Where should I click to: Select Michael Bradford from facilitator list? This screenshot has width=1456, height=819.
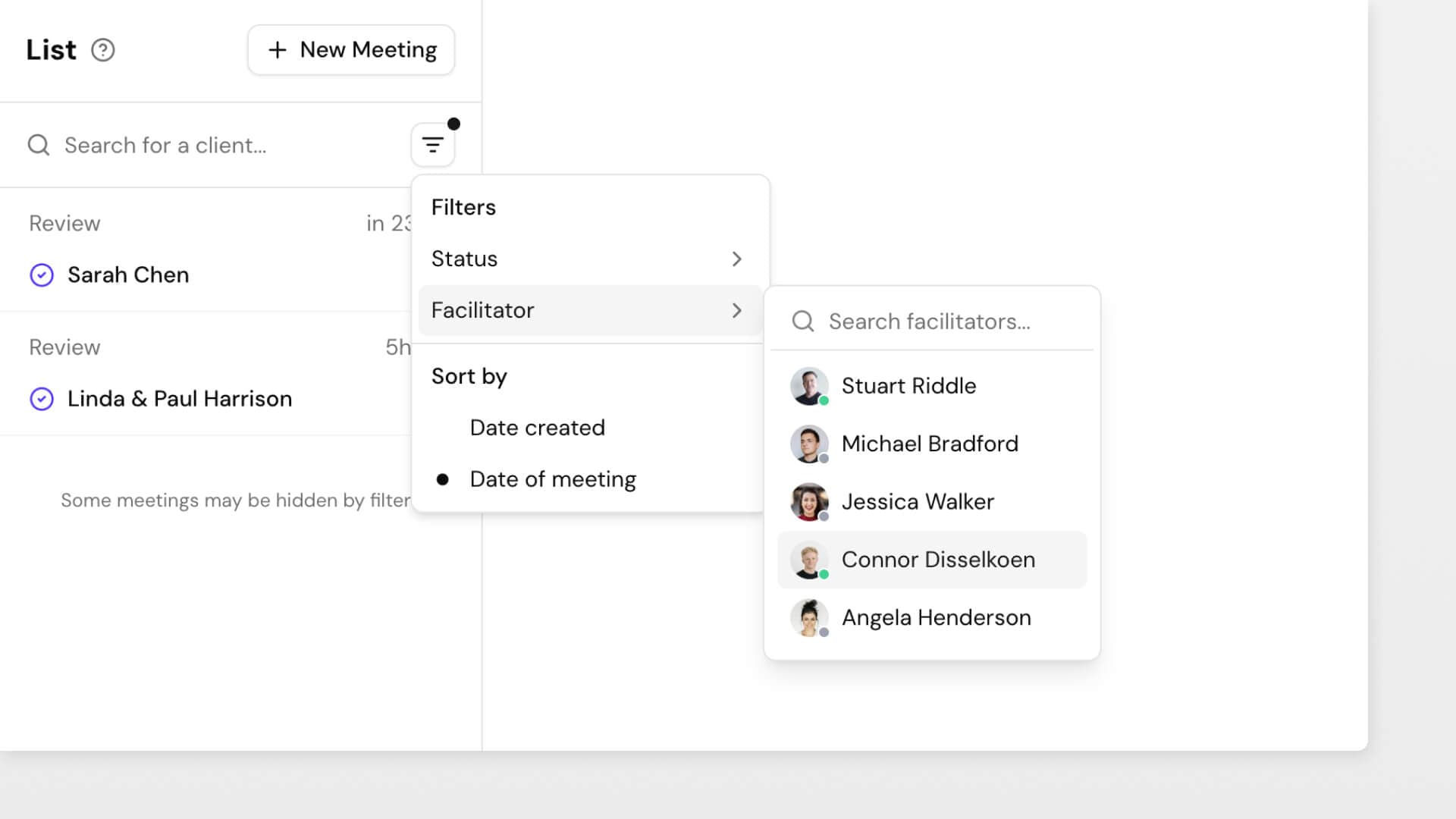(x=930, y=444)
